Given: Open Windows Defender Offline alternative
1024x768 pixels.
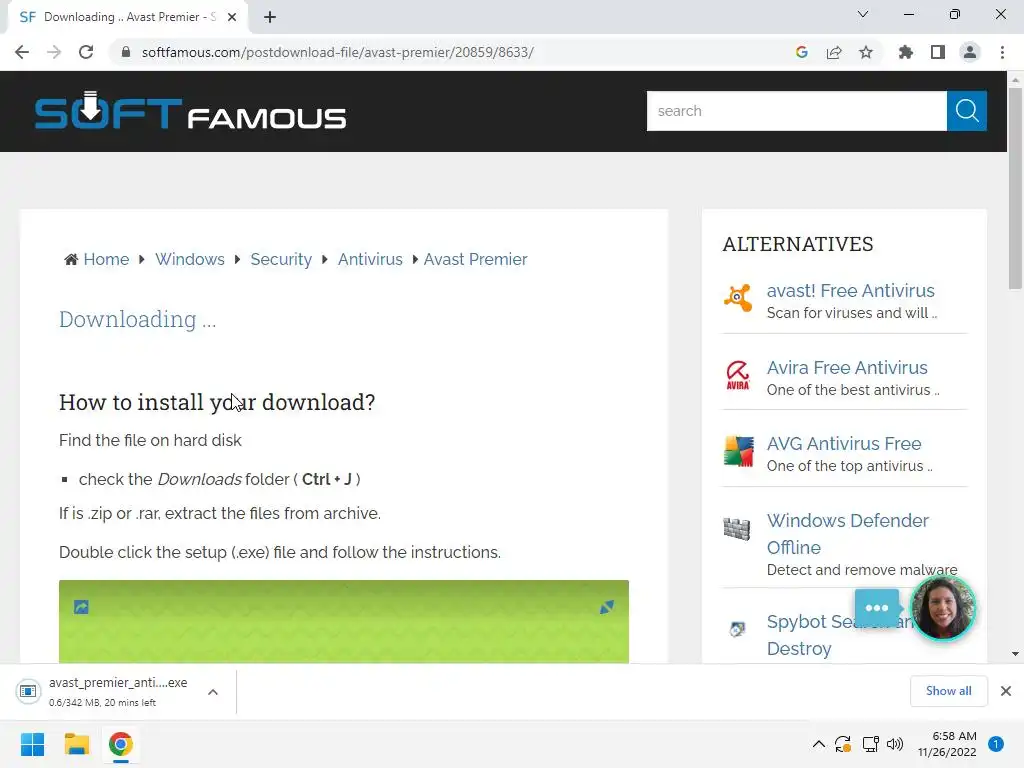Looking at the screenshot, I should pyautogui.click(x=848, y=534).
